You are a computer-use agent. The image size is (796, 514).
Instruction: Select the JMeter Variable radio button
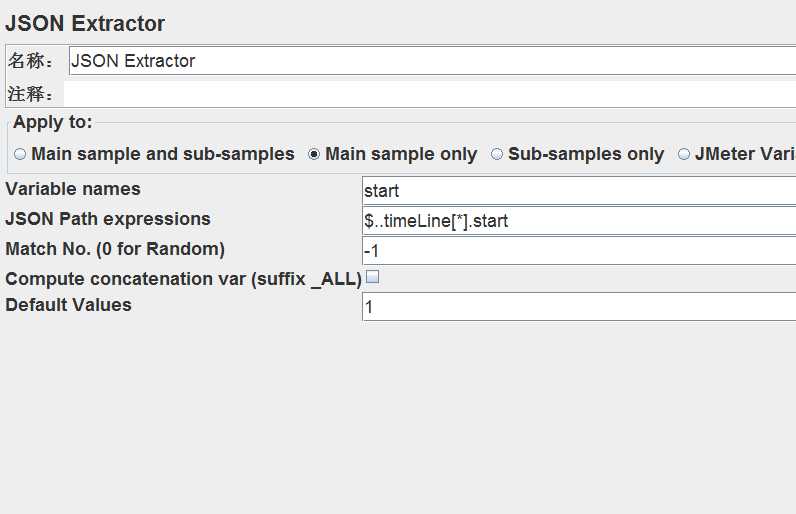[x=684, y=154]
